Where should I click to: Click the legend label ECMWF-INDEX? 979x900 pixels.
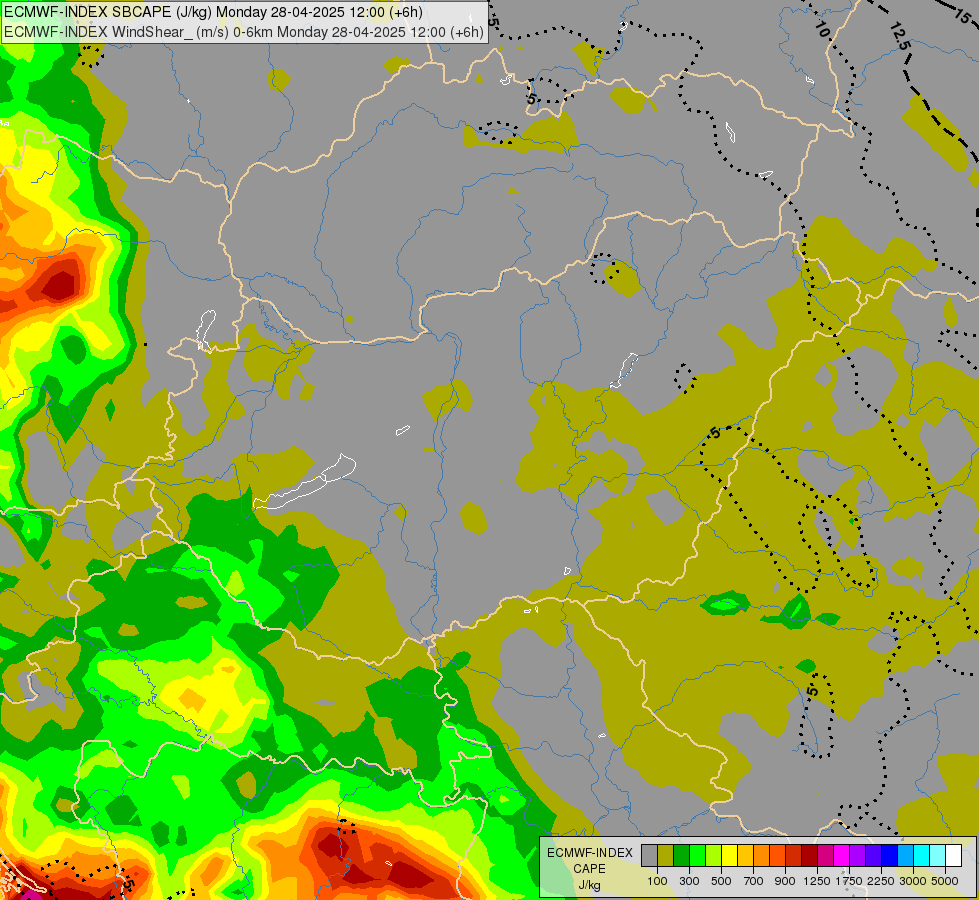click(x=589, y=853)
